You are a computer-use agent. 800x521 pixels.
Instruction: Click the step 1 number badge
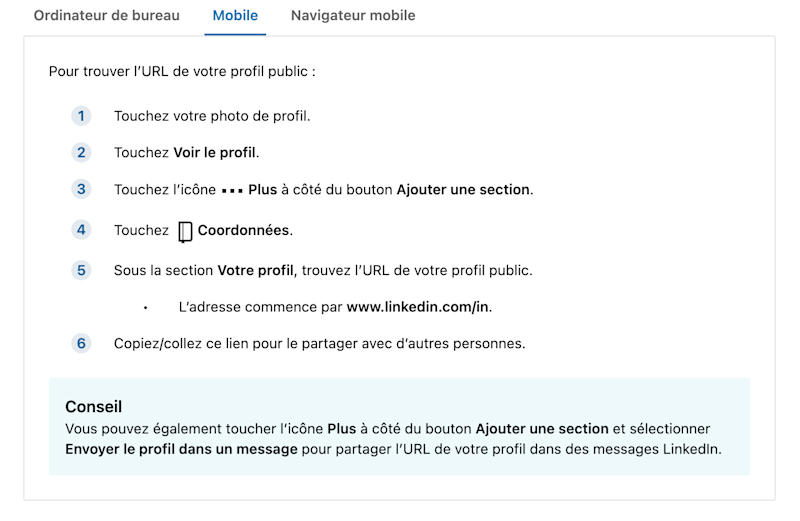coord(81,116)
